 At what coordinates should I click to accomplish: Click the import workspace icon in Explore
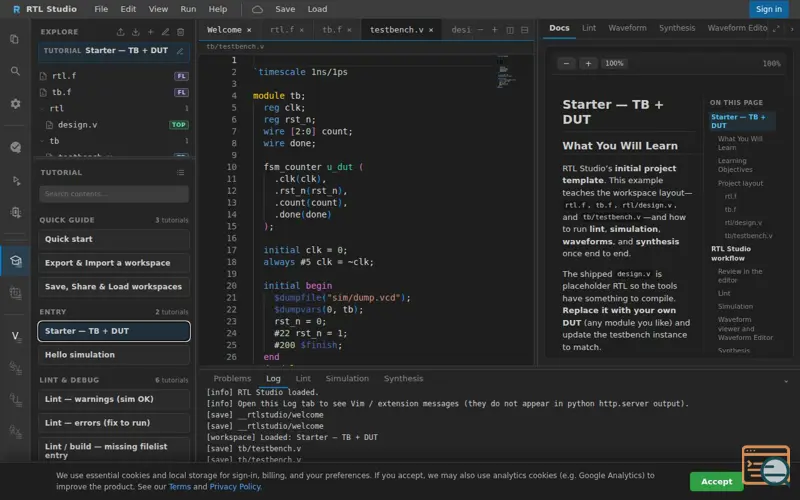coord(136,32)
